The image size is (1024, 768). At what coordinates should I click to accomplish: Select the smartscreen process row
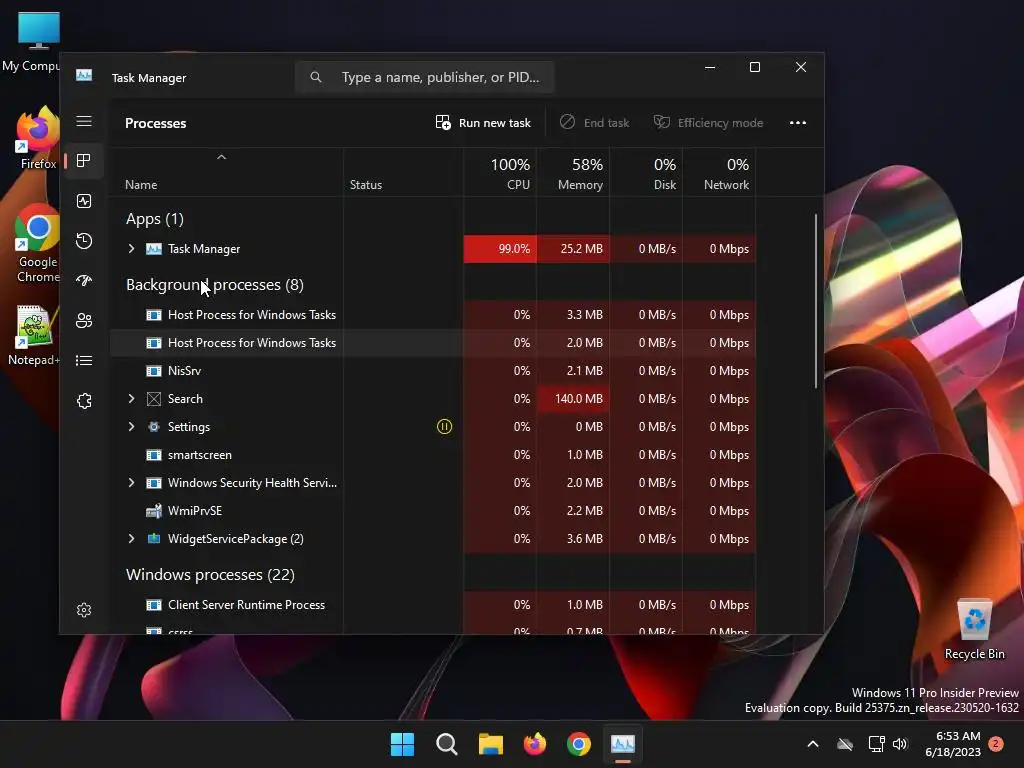point(432,455)
